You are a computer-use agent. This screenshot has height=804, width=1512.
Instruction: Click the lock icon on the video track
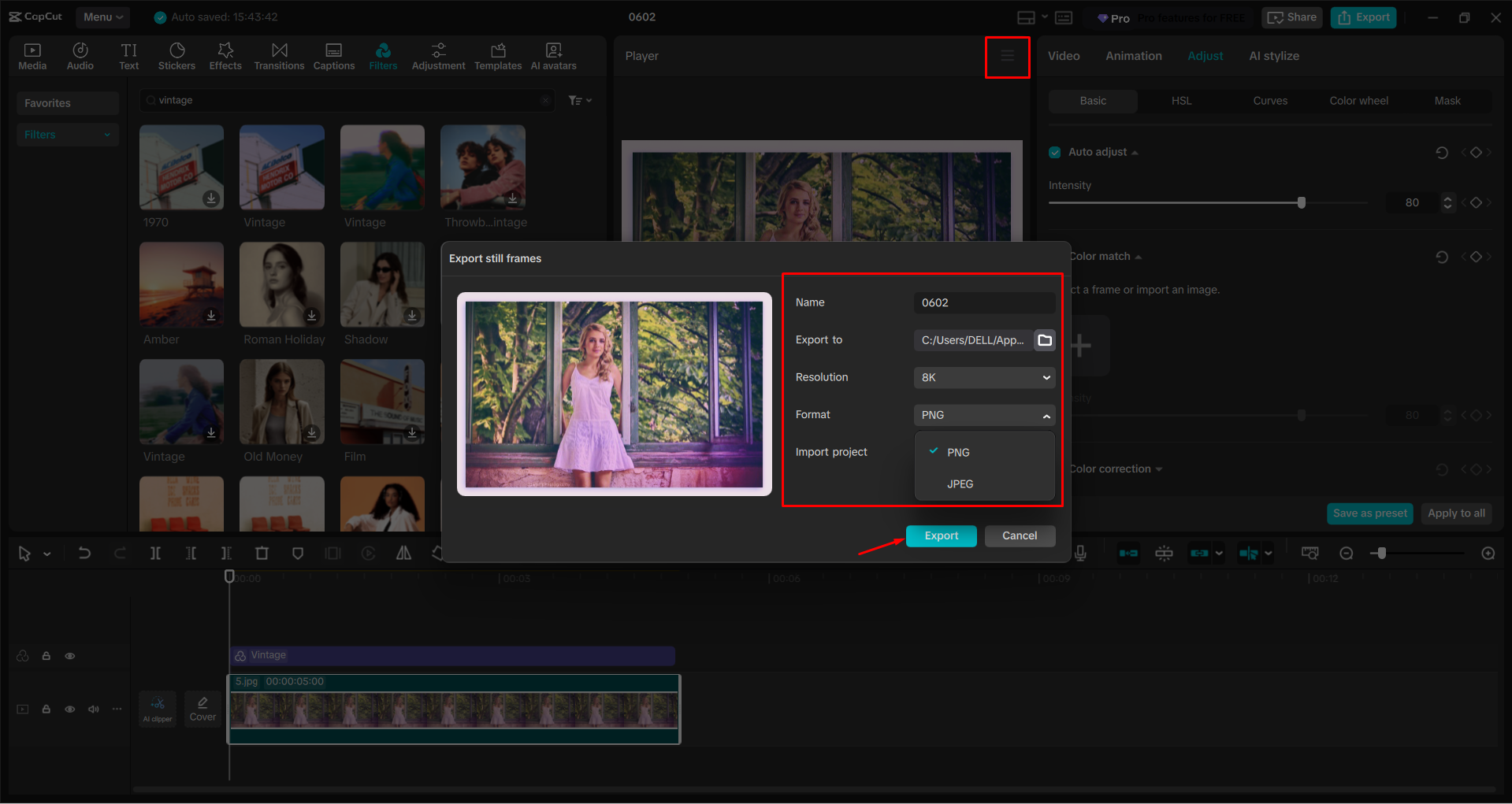[x=46, y=709]
